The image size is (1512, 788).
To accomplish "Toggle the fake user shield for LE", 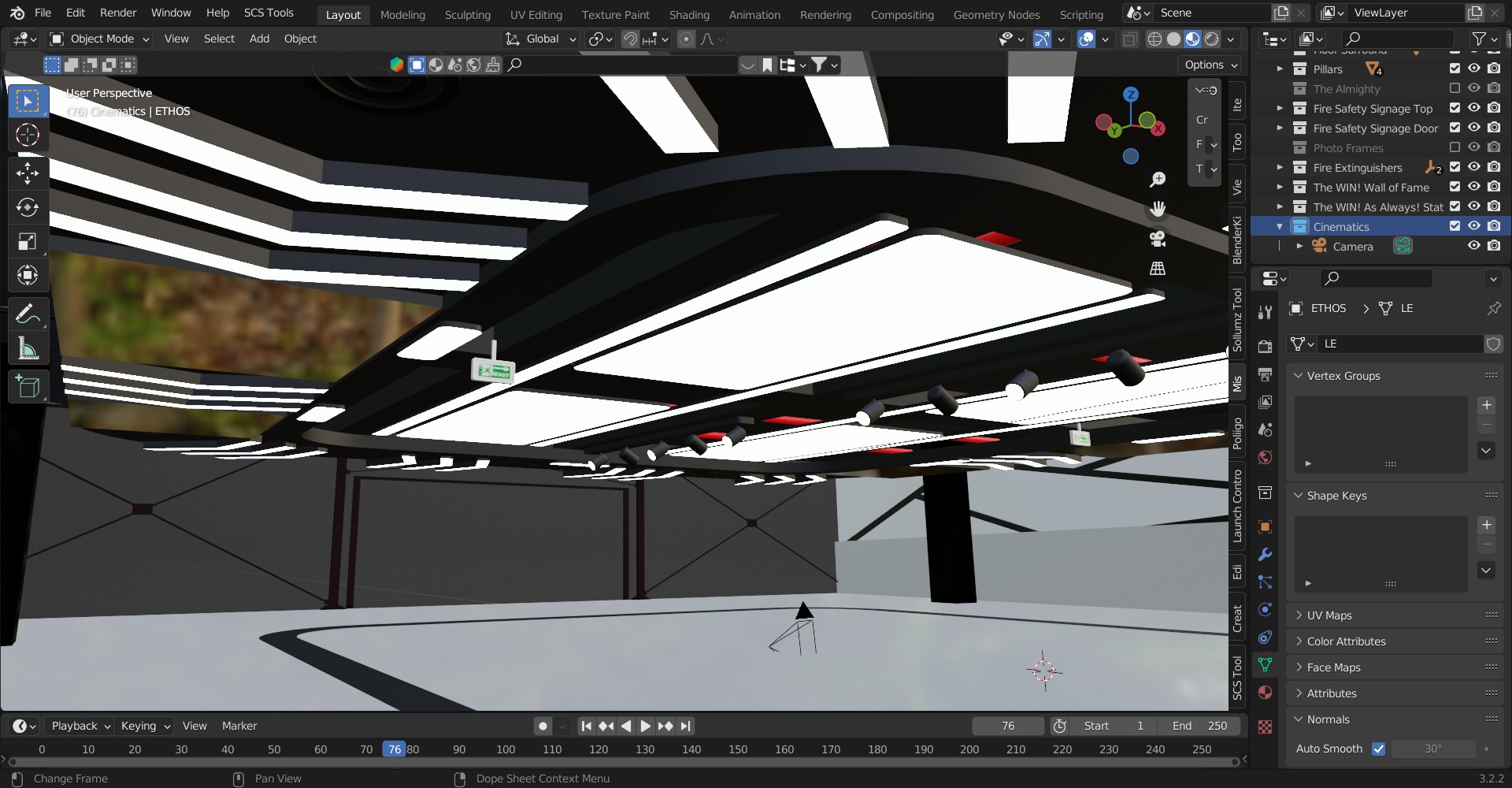I will pos(1493,344).
